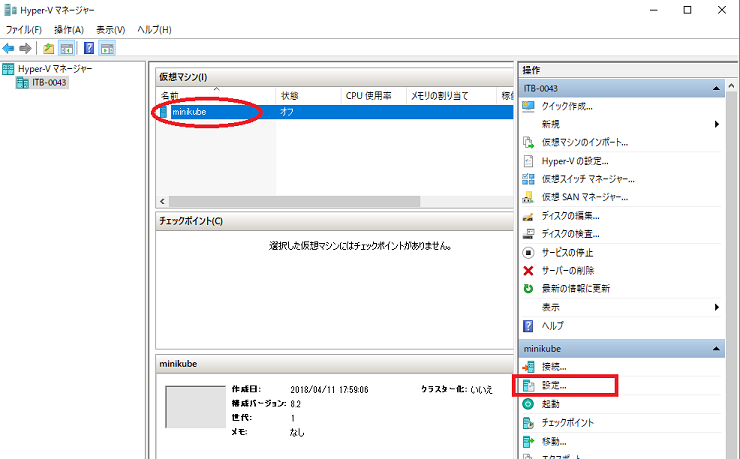Sort by the 名前 column header
Screen dimensions: 740x459
[216, 96]
